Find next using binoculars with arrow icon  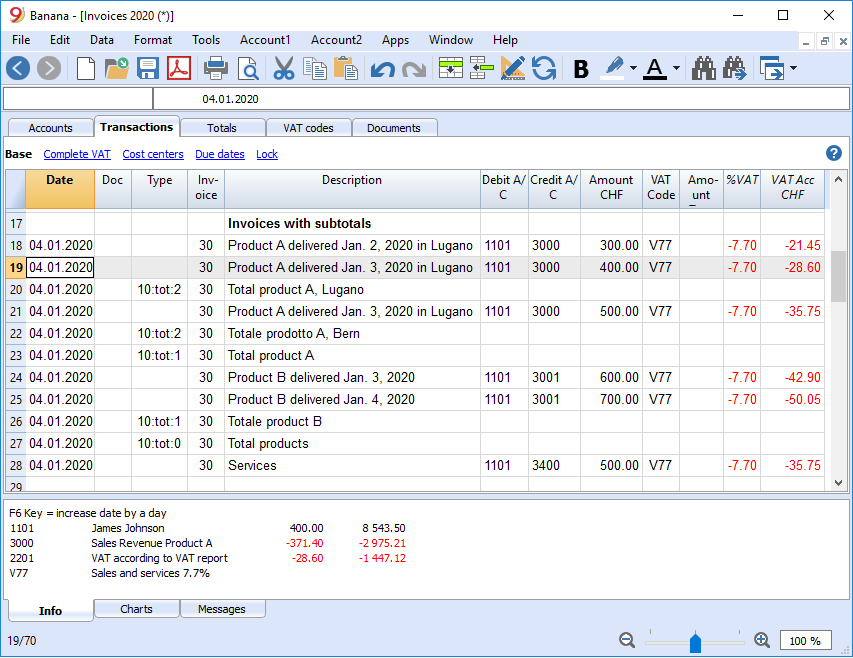click(735, 69)
